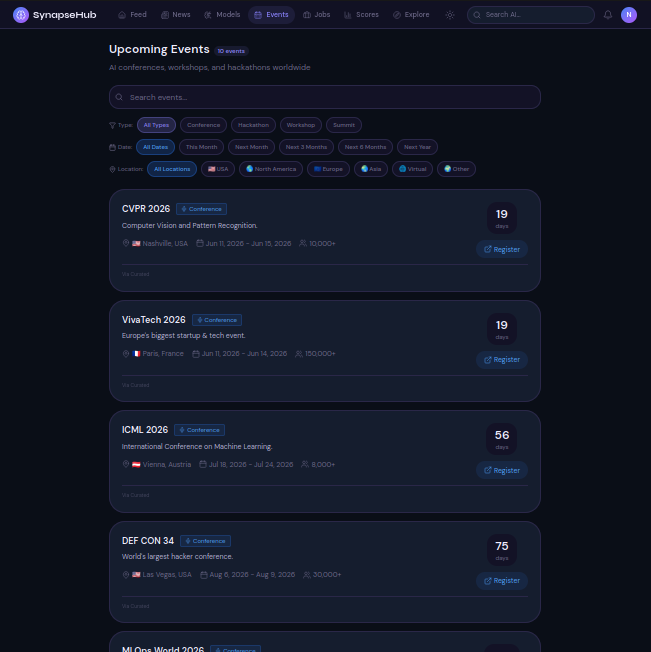Open notifications bell icon
This screenshot has height=652, width=651.
[x=608, y=15]
